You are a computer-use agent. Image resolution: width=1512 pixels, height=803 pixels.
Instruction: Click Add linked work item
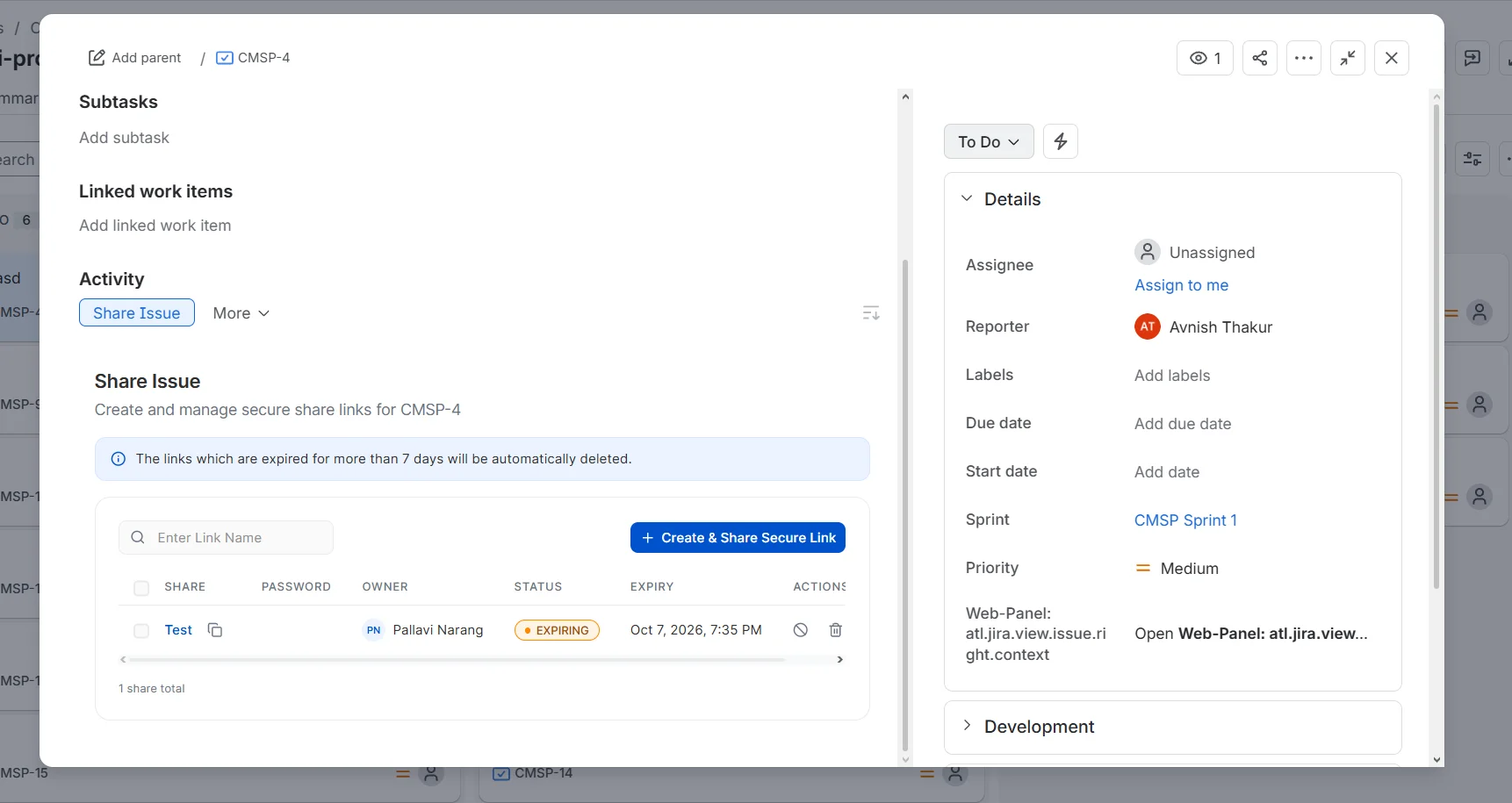155,226
